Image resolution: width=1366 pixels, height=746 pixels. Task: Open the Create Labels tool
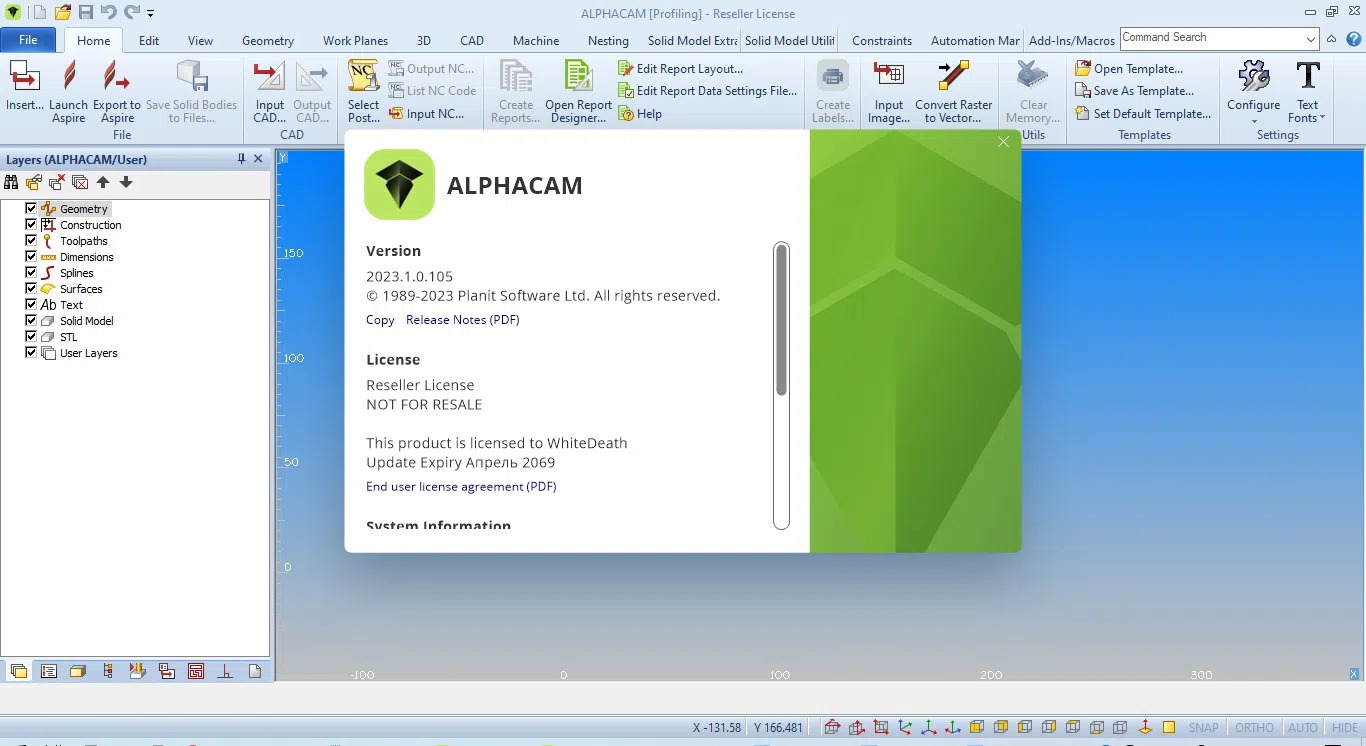click(x=832, y=90)
